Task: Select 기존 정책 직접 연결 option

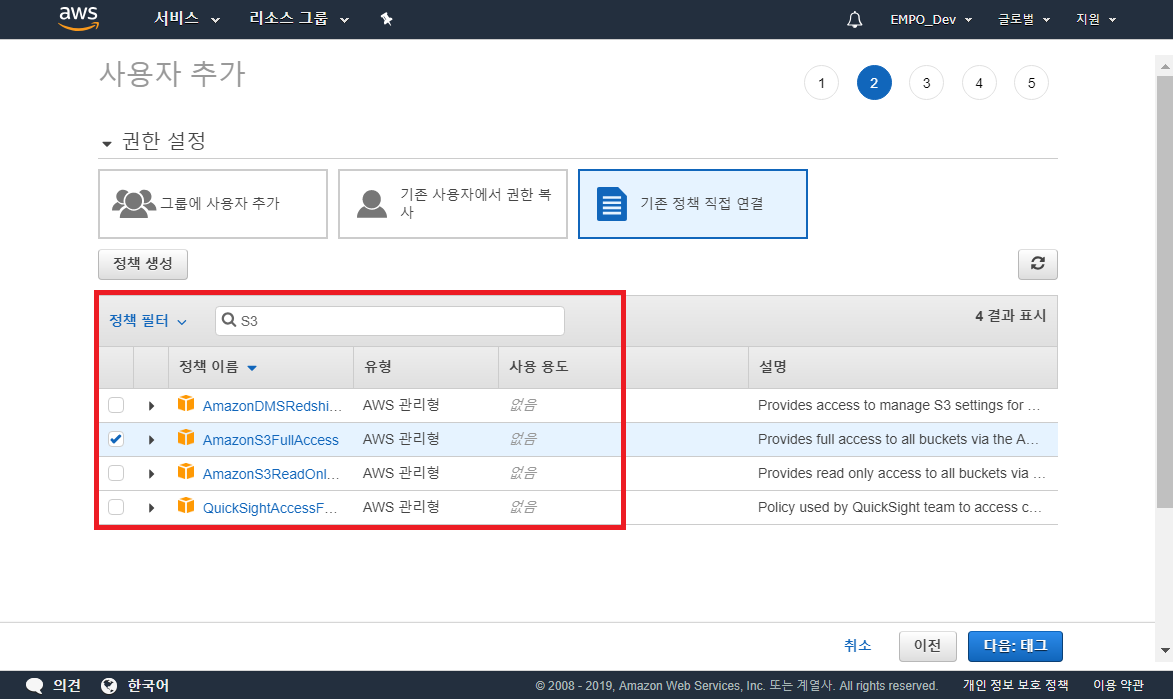Action: point(693,204)
